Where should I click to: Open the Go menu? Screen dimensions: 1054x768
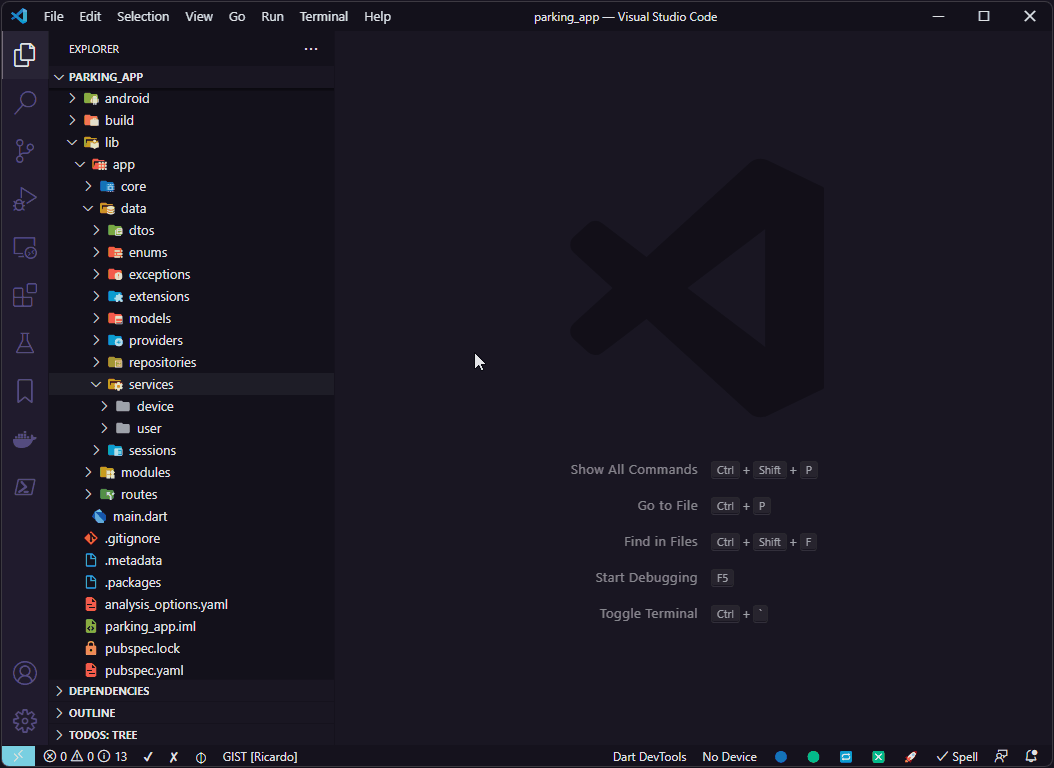coord(237,16)
